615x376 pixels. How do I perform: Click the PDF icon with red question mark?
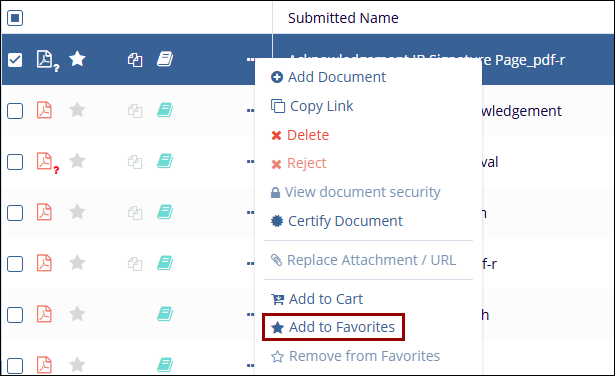pos(47,162)
